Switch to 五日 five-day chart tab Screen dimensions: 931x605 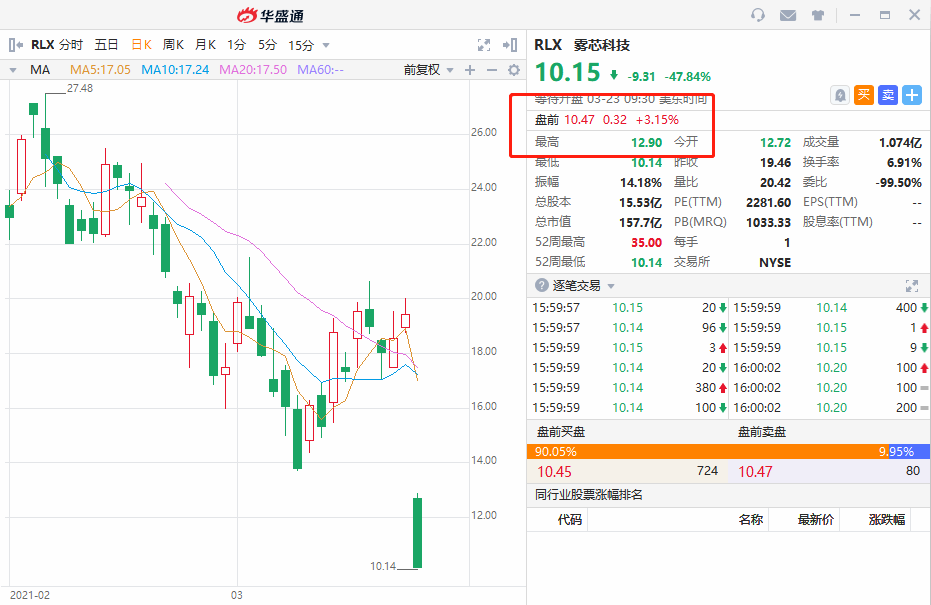pos(107,45)
